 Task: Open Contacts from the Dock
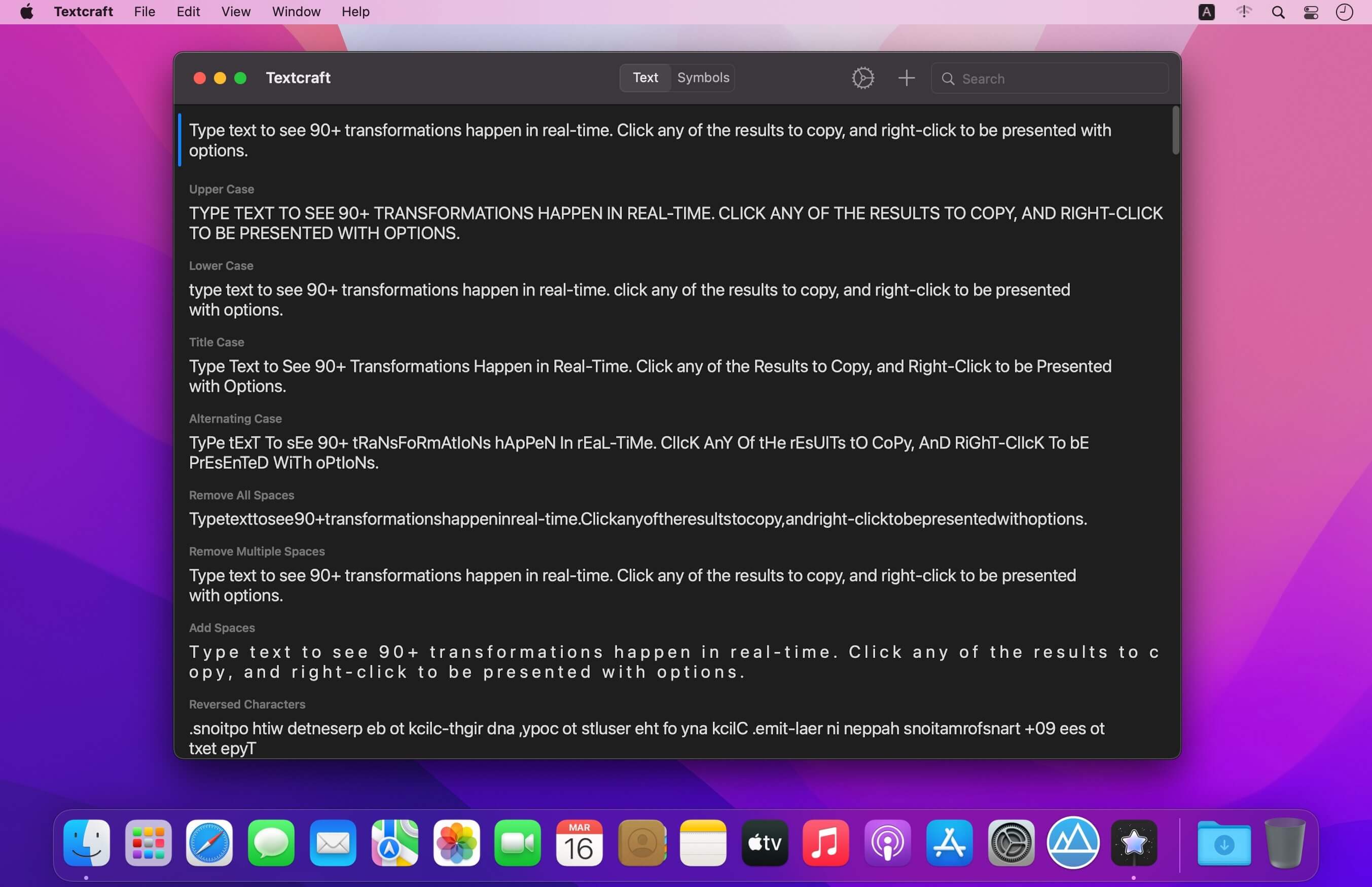point(642,843)
